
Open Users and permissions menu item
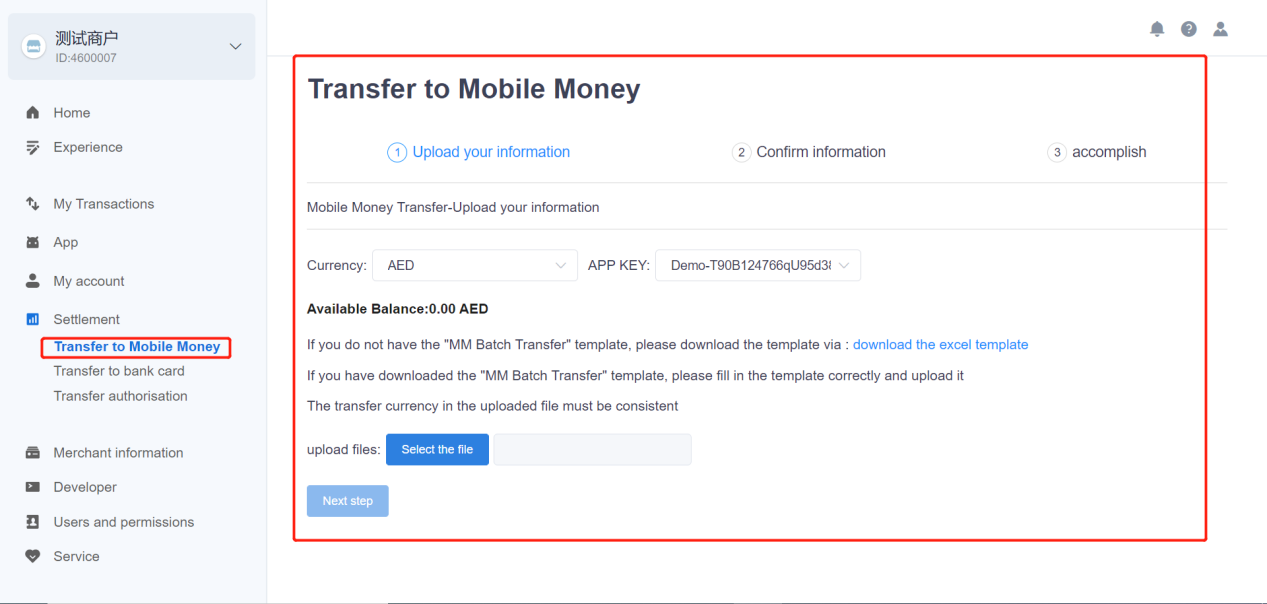point(124,522)
